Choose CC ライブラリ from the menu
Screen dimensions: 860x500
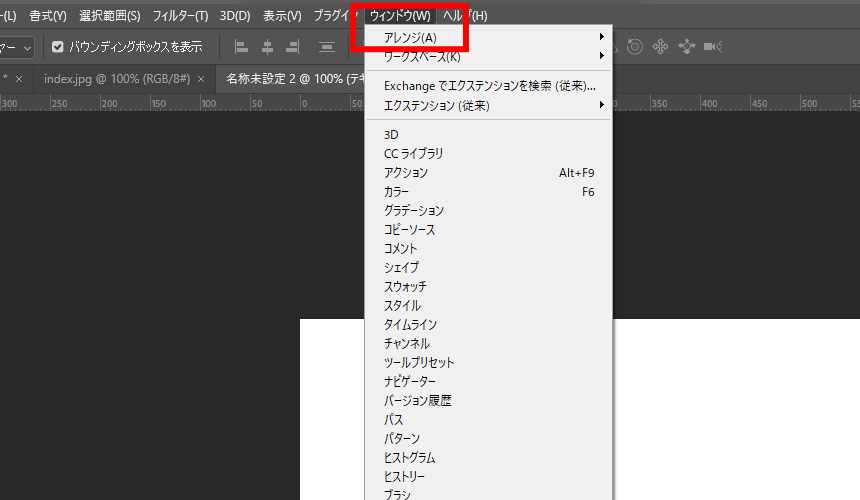coord(414,154)
